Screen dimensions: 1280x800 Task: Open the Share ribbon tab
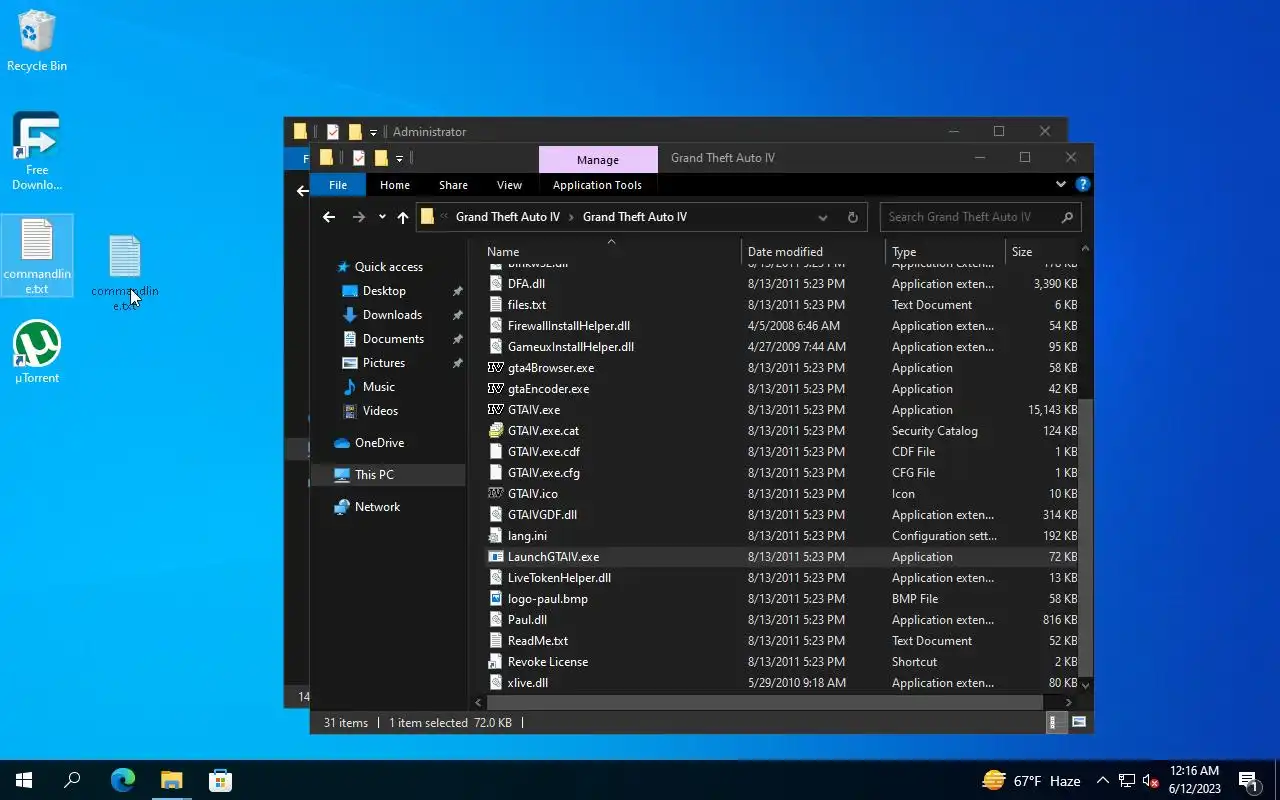[x=453, y=185]
